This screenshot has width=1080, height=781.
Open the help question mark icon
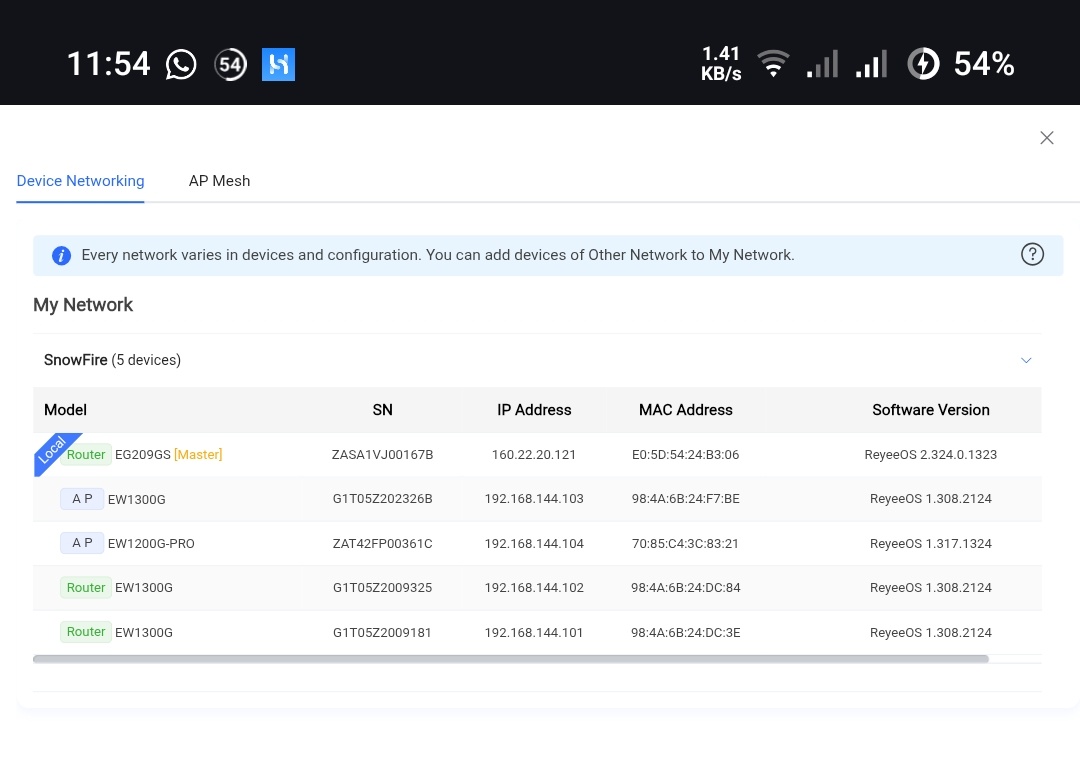coord(1032,254)
